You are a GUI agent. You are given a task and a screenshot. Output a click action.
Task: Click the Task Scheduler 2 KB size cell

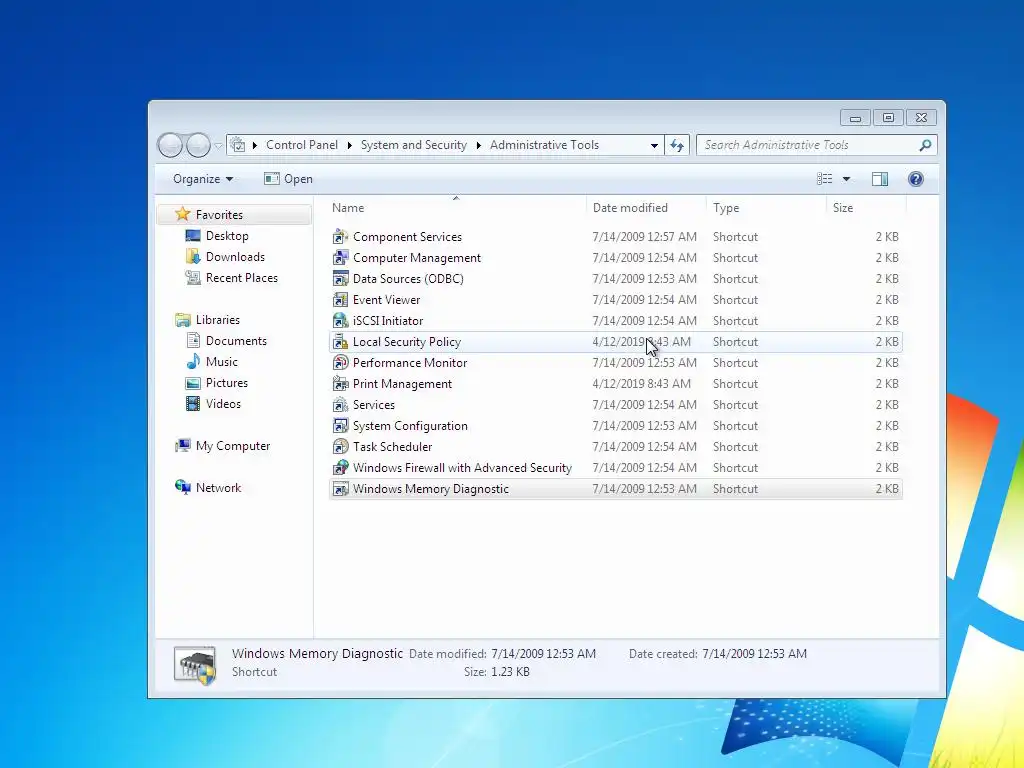click(x=887, y=447)
